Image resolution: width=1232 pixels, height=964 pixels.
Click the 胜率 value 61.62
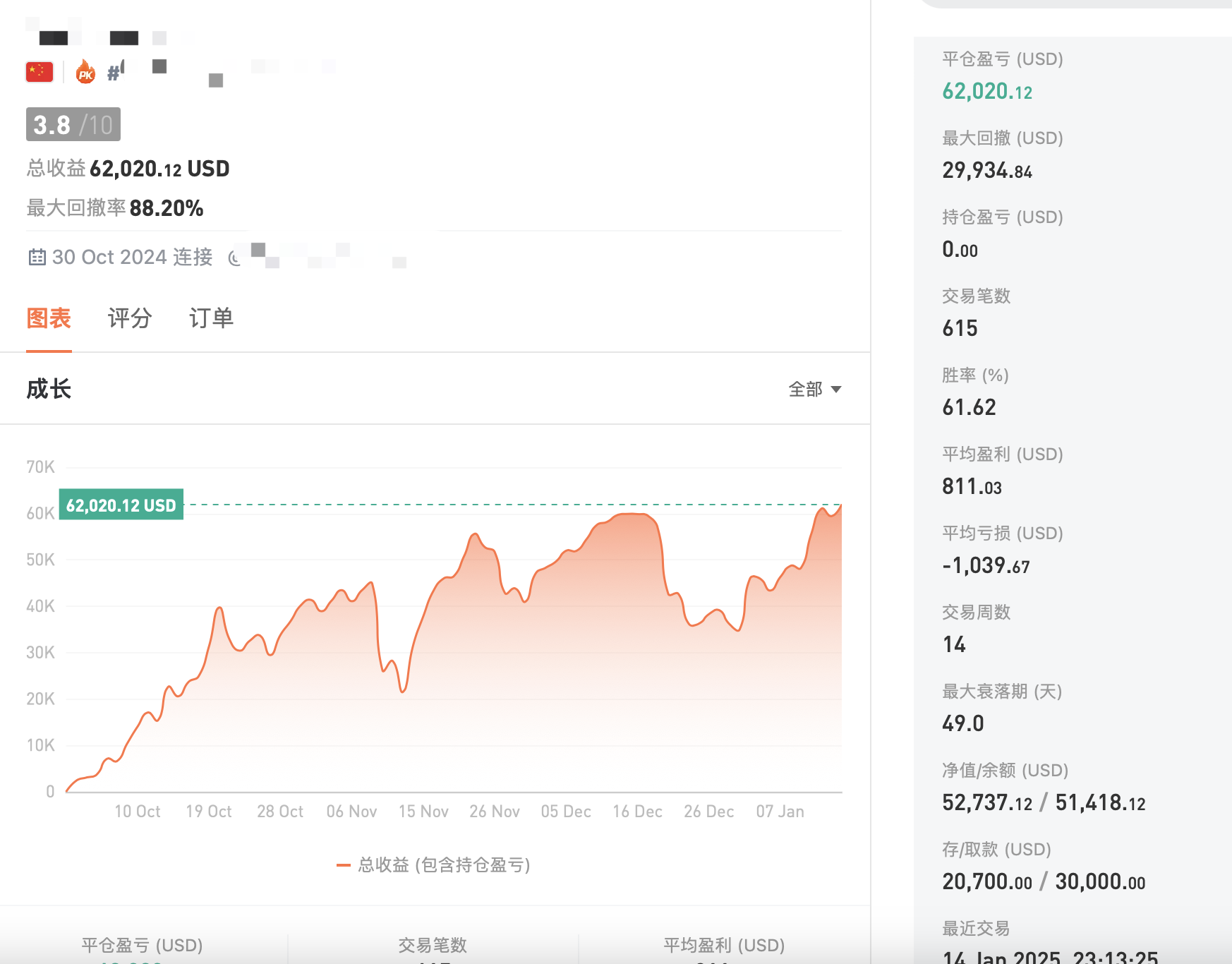click(x=970, y=407)
